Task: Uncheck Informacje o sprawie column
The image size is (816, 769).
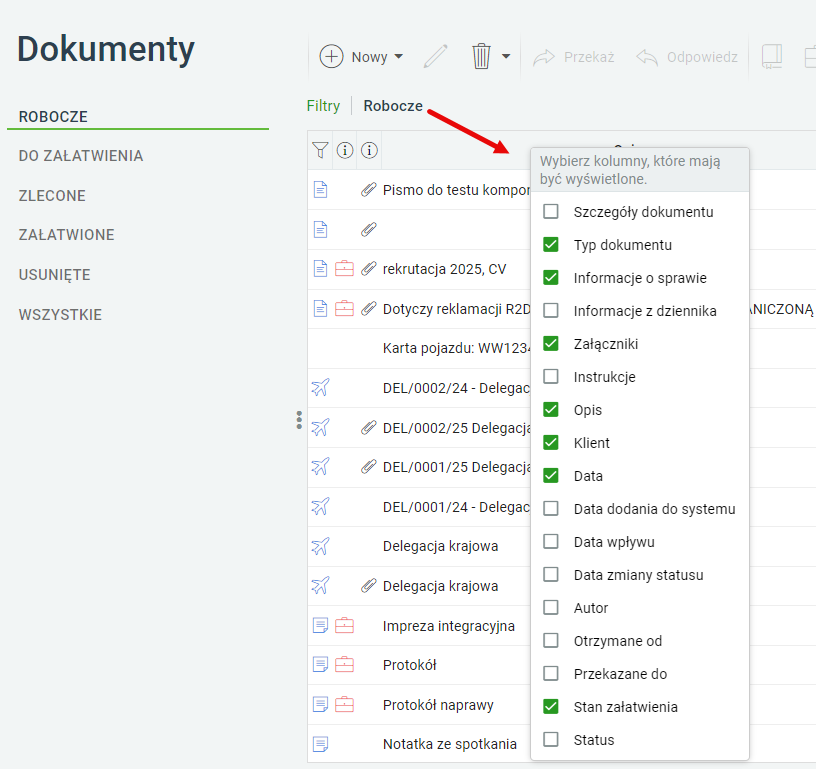Action: tap(551, 277)
